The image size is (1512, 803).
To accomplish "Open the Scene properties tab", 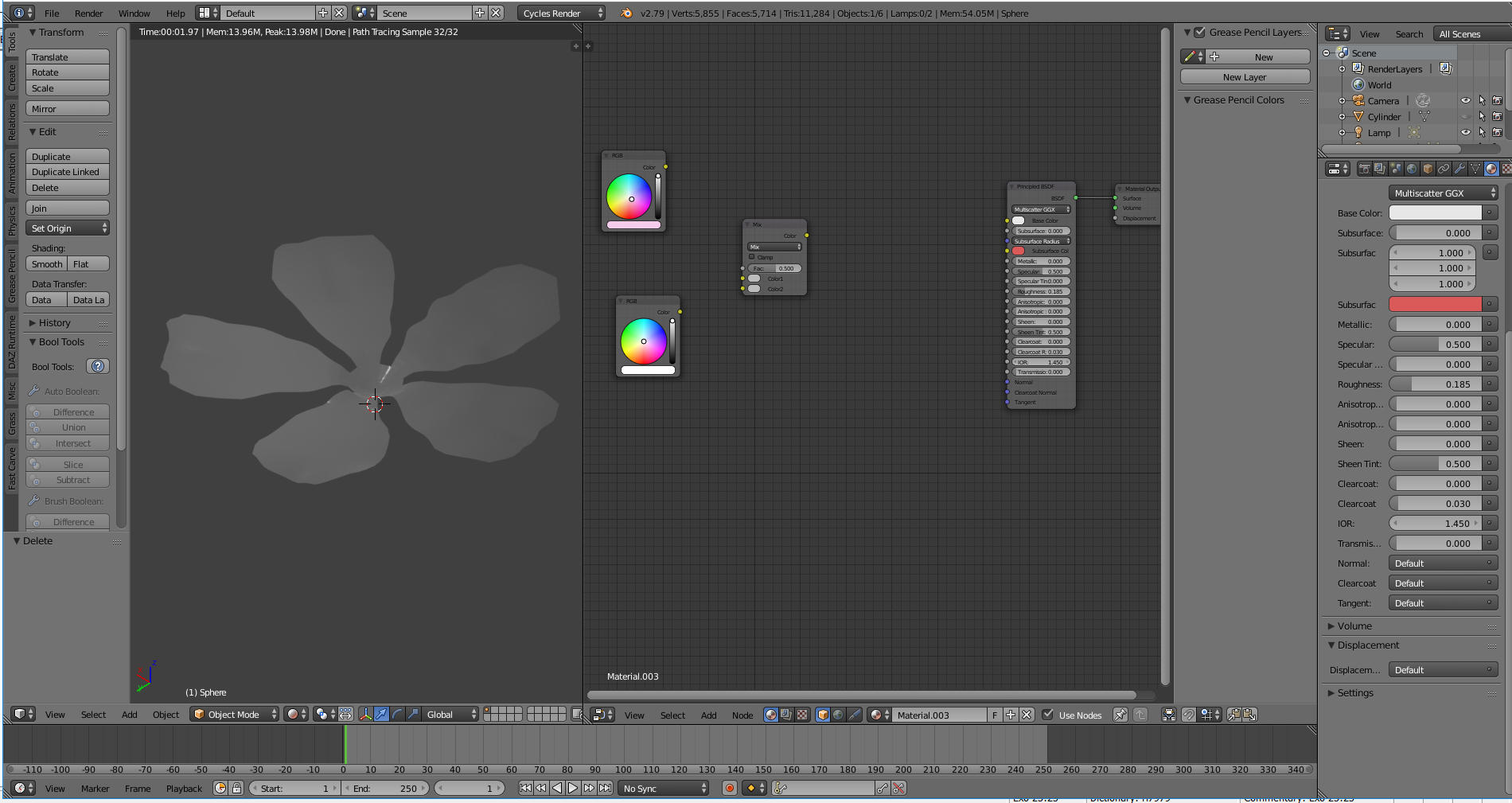I will click(1396, 169).
